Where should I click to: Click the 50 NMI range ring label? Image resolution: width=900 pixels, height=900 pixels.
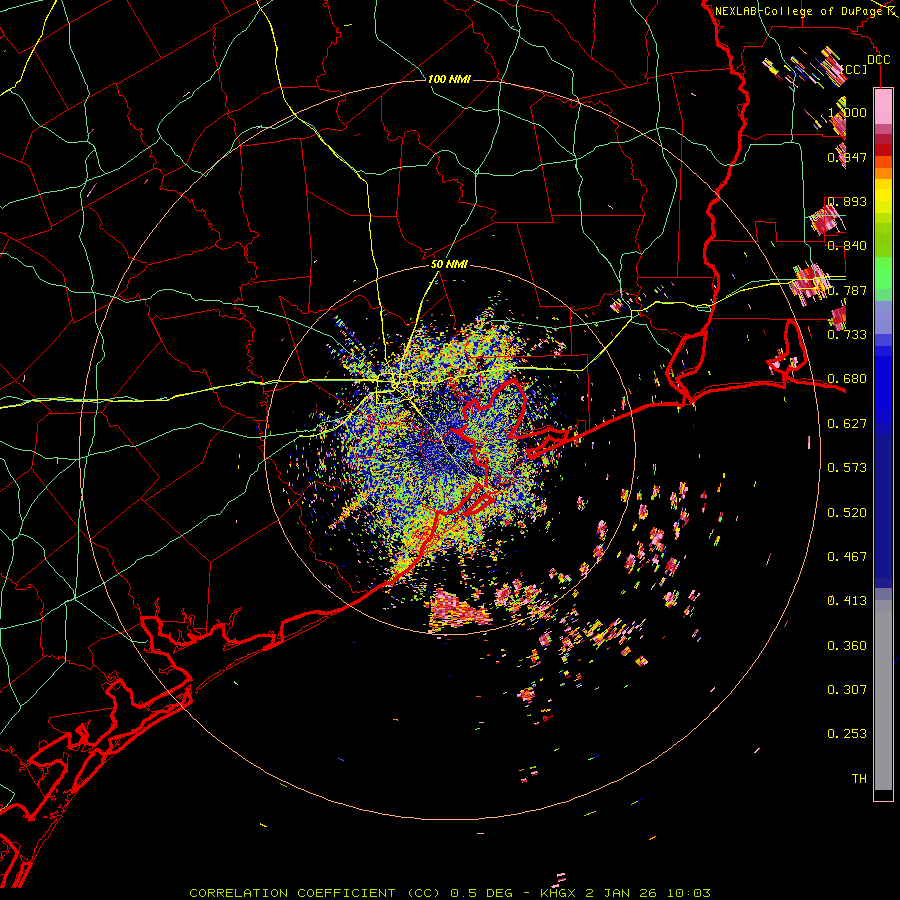pos(449,265)
